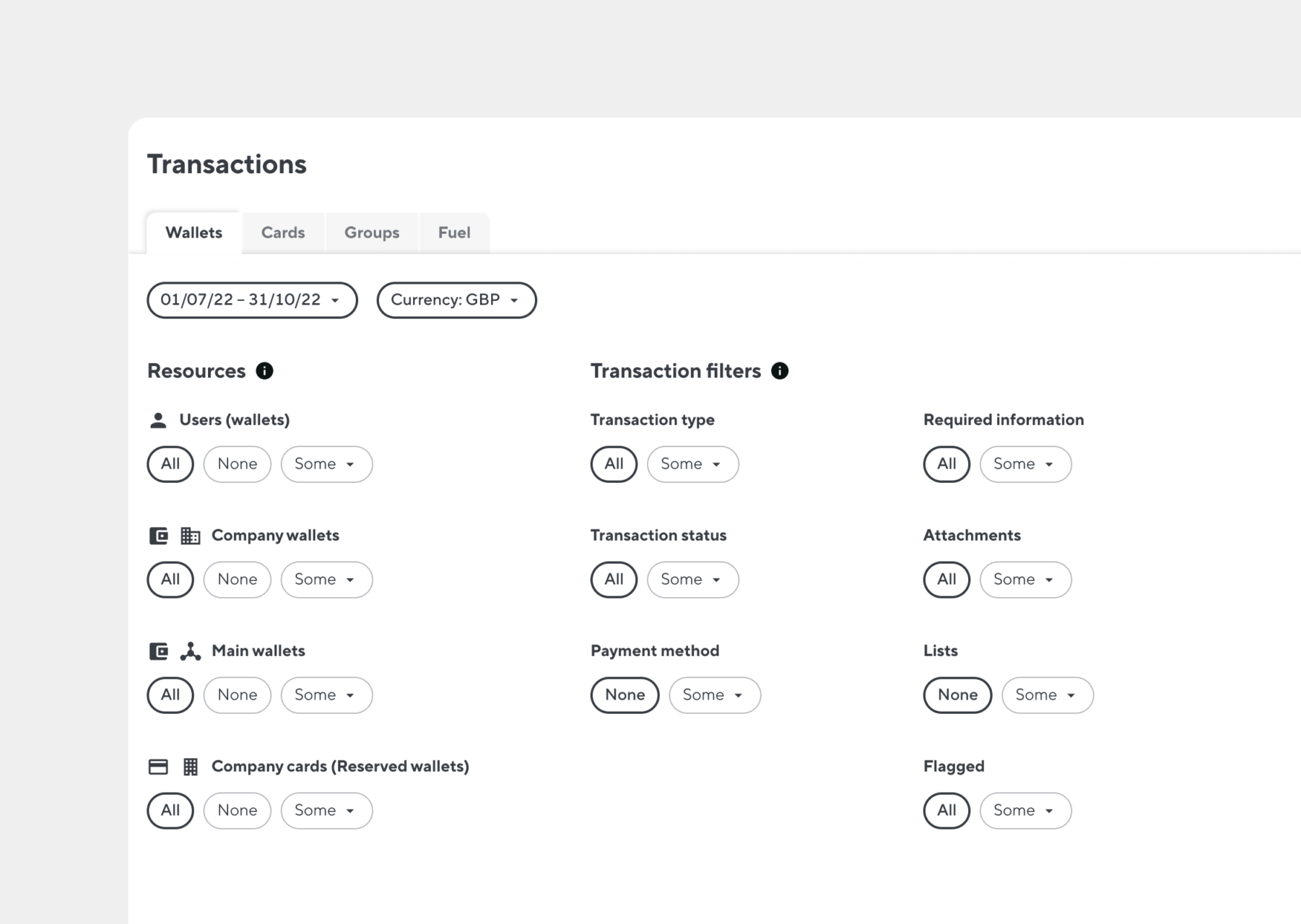Click the Flagged label
1301x924 pixels.
pos(954,767)
